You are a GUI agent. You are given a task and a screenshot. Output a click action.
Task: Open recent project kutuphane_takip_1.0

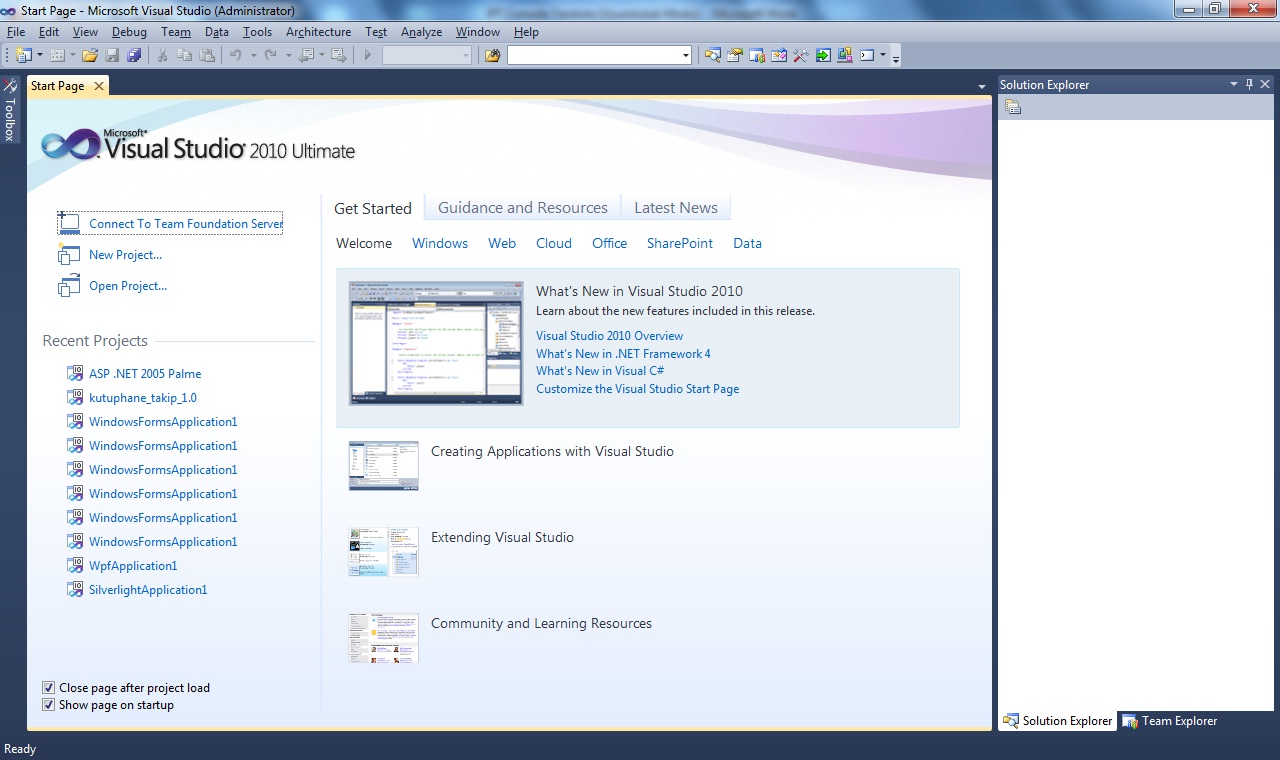click(x=143, y=398)
